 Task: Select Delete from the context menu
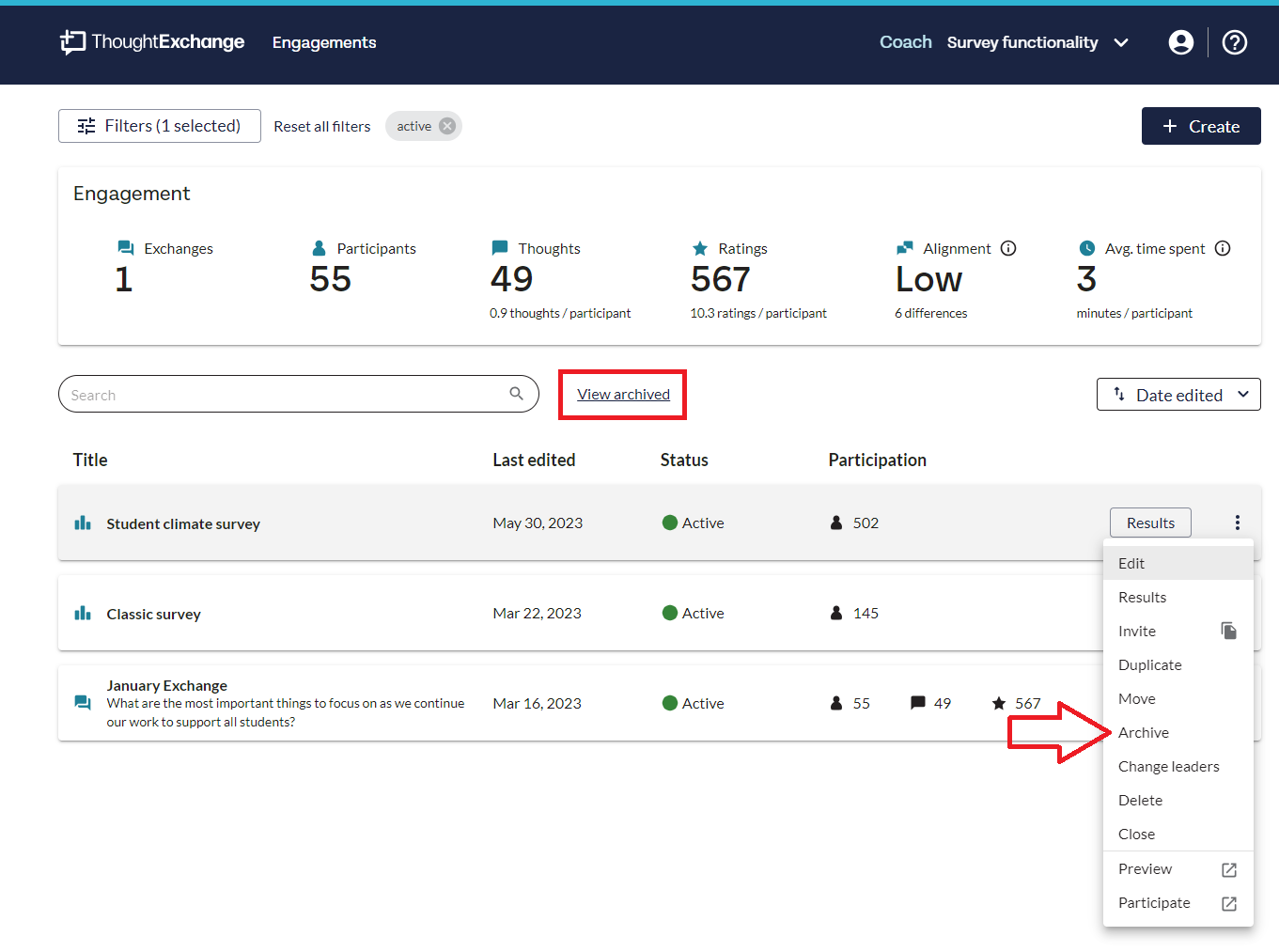pos(1178,800)
